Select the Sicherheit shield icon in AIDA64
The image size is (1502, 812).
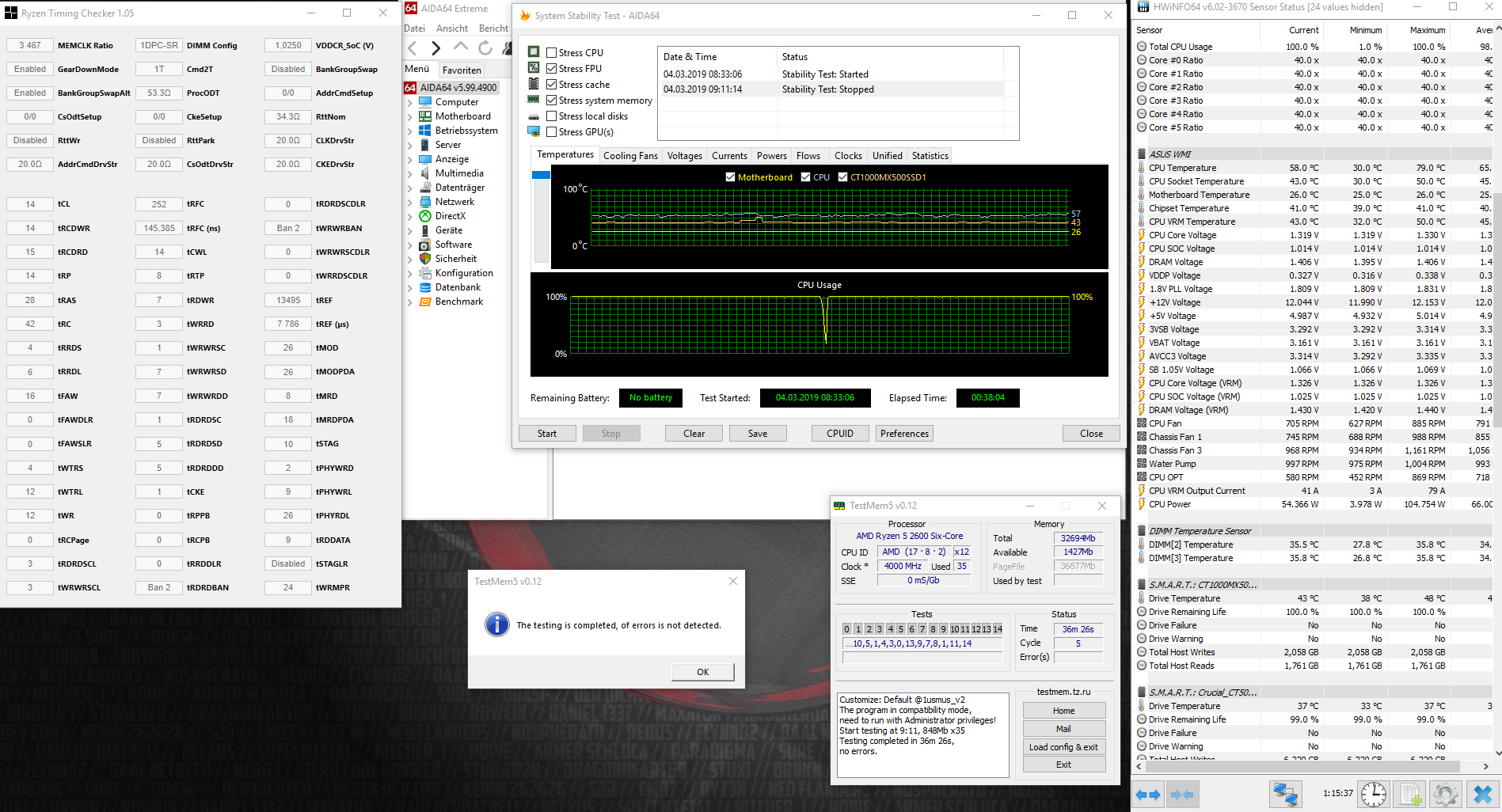tap(425, 259)
